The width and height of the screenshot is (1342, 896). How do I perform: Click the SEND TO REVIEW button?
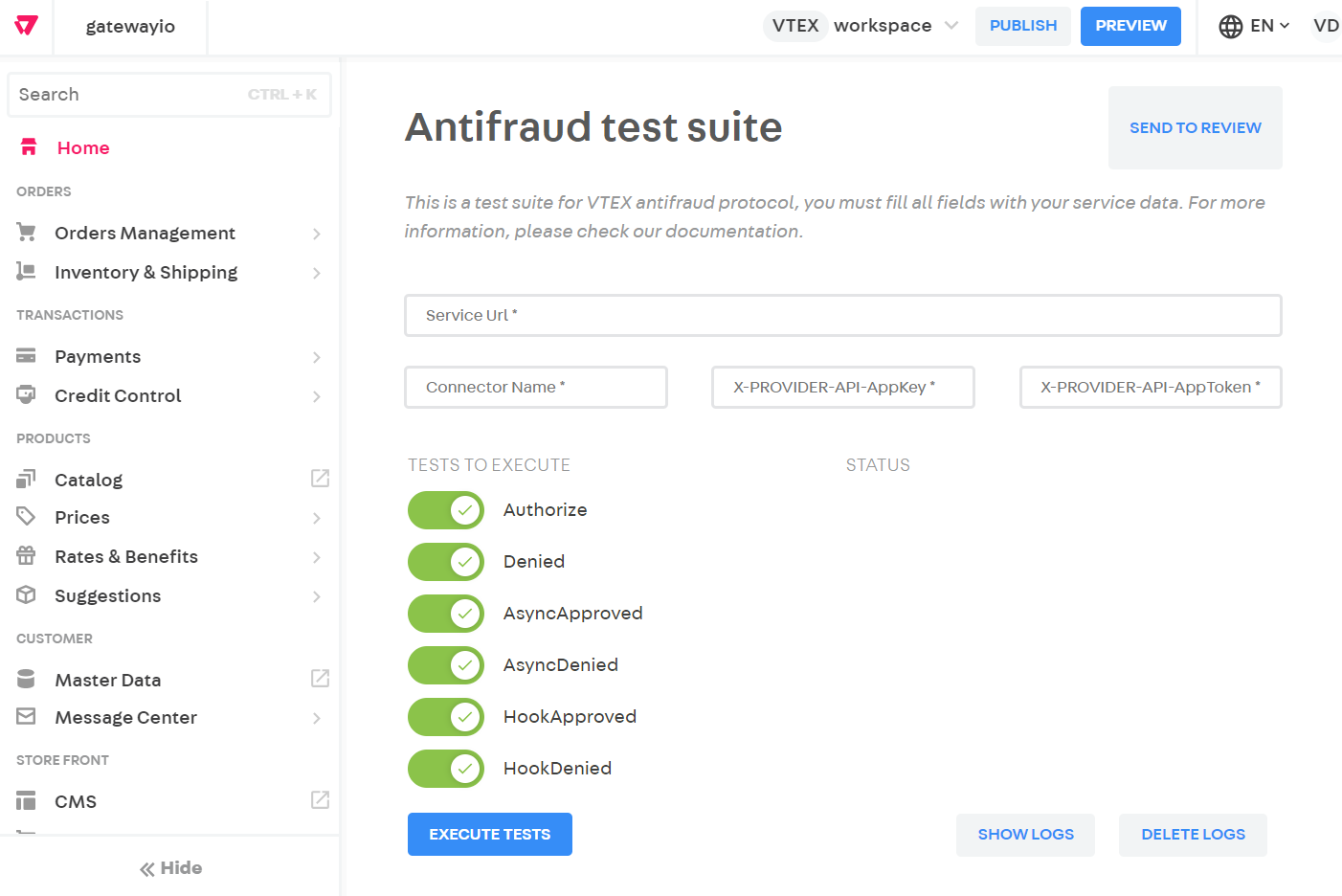[1195, 127]
